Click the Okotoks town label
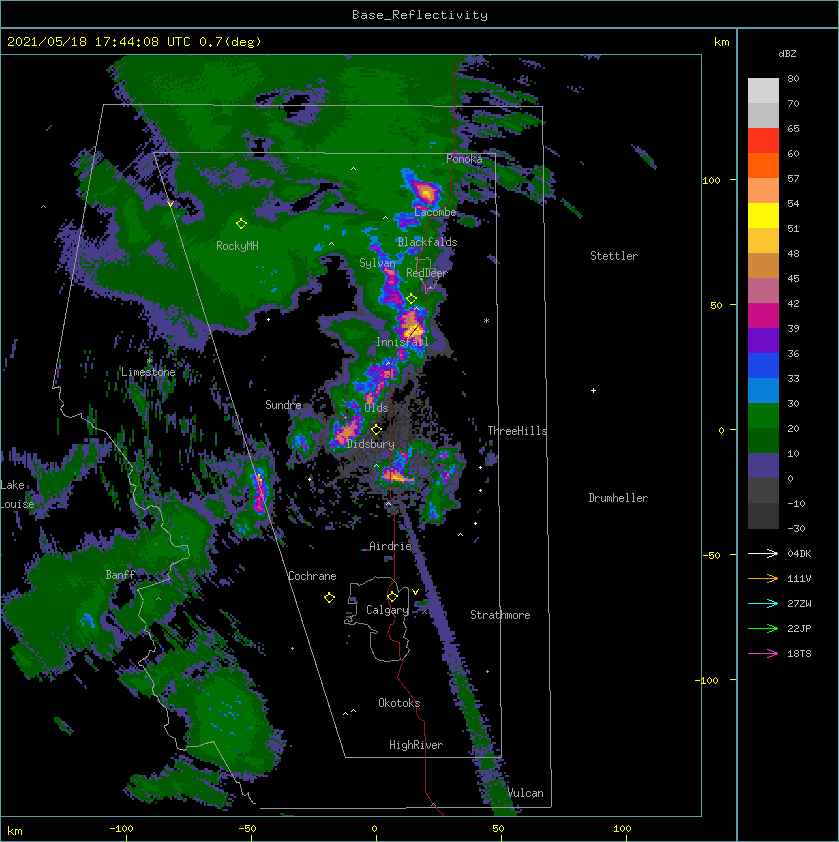This screenshot has width=839, height=842. click(x=399, y=703)
